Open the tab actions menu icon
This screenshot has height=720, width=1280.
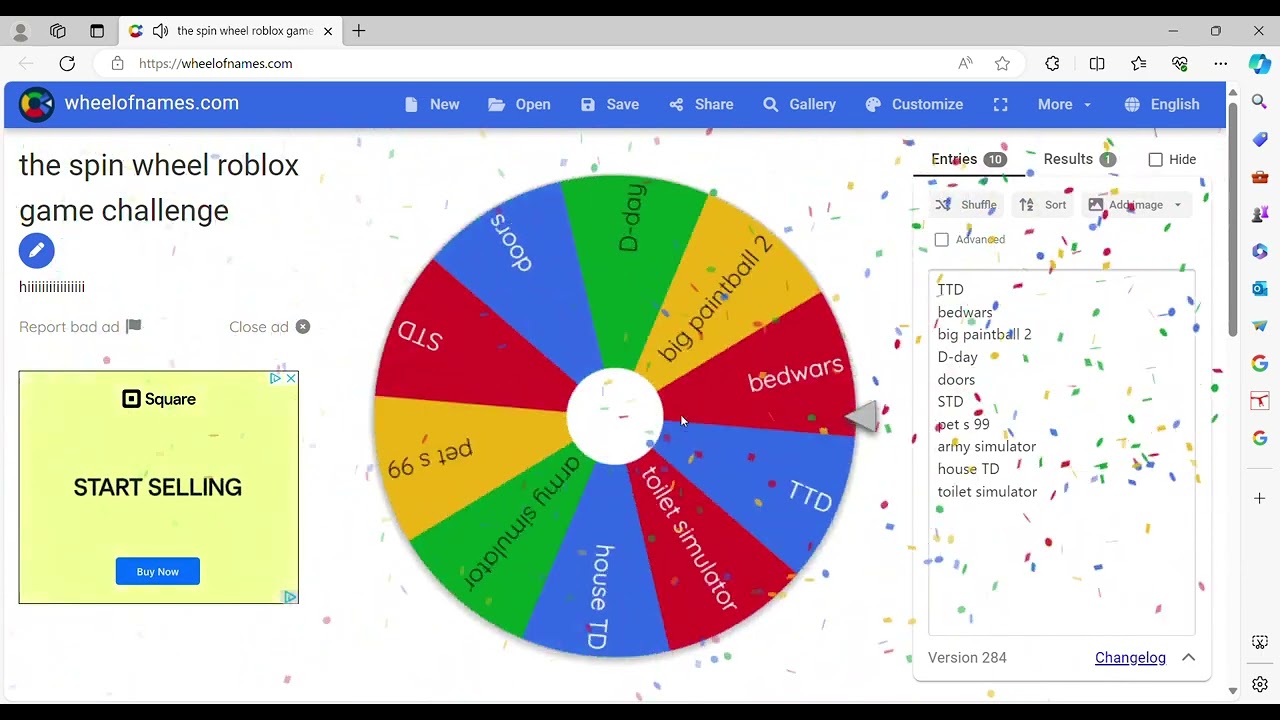pos(97,31)
